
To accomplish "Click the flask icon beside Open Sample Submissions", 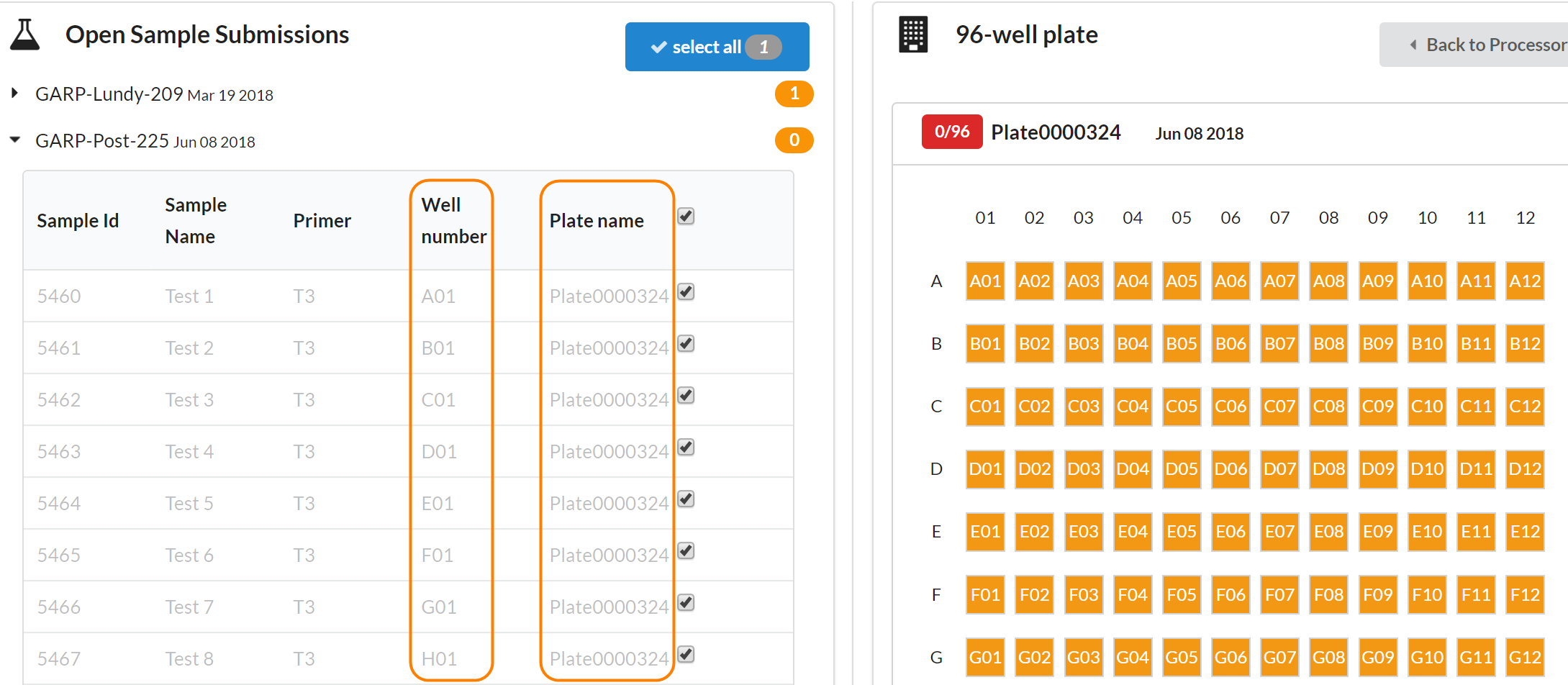I will [x=25, y=35].
